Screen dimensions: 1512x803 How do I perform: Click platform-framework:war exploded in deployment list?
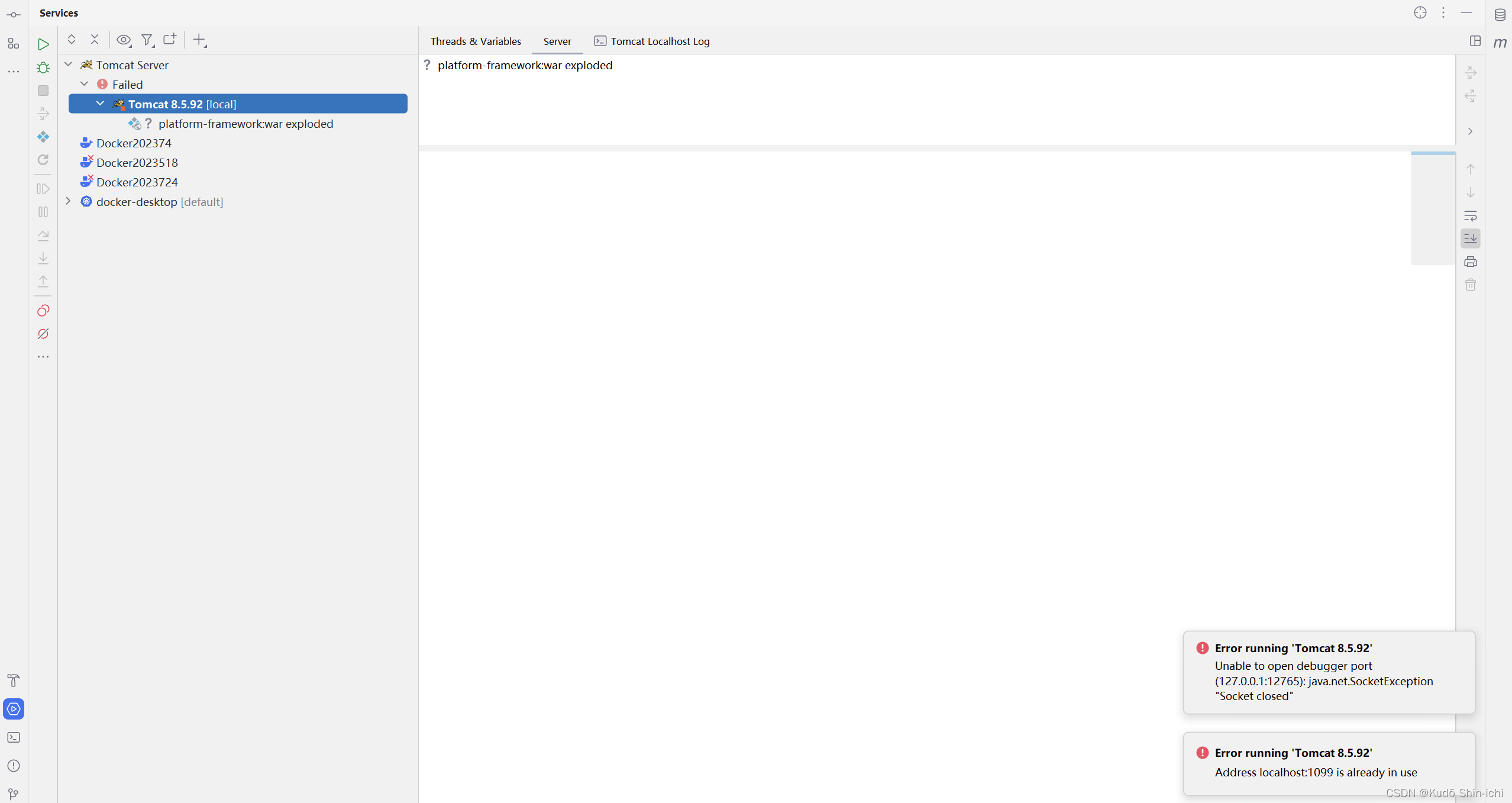[525, 65]
